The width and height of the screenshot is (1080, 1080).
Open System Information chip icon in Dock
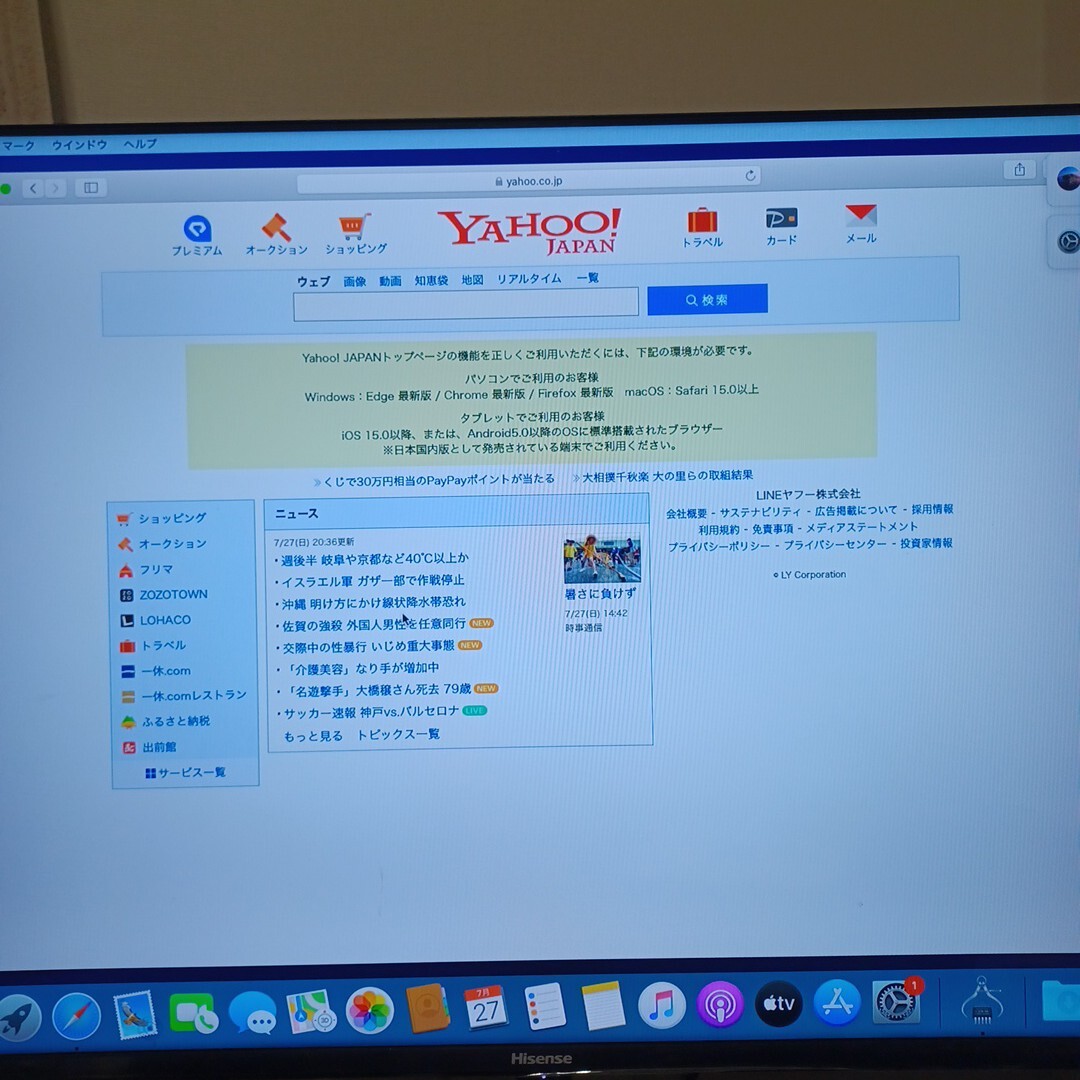point(981,1001)
